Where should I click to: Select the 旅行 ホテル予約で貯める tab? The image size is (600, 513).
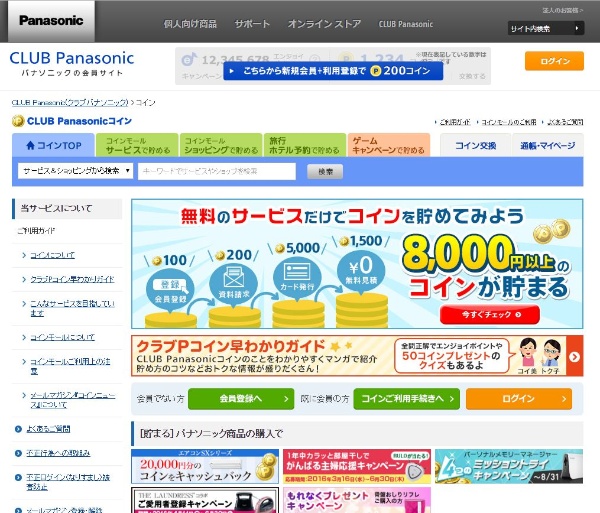[305, 145]
